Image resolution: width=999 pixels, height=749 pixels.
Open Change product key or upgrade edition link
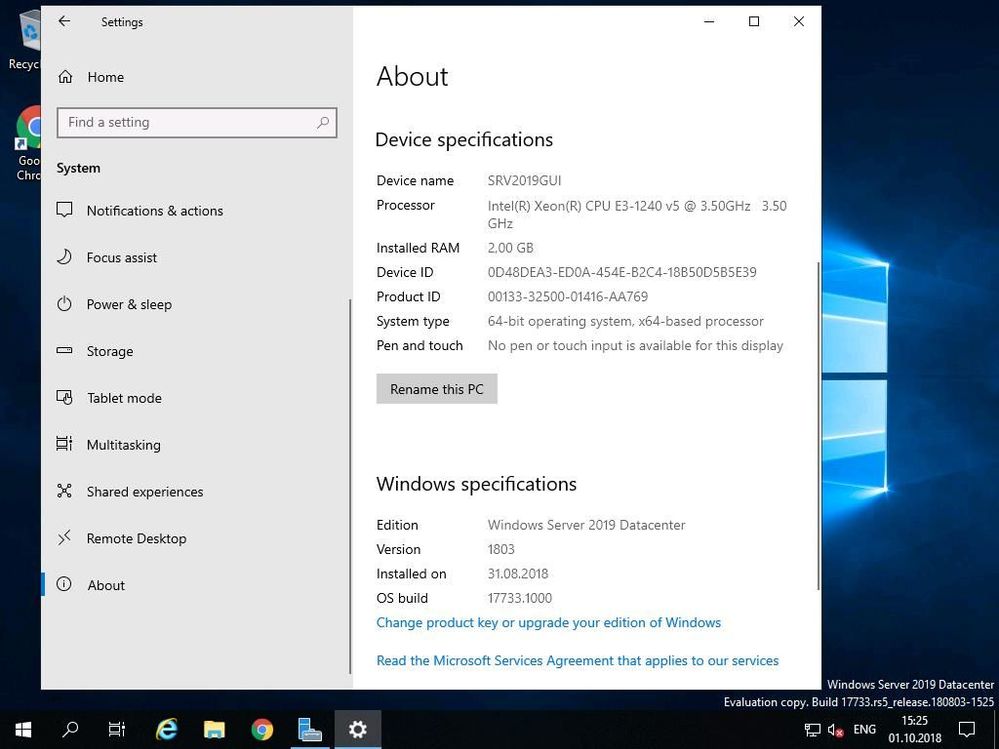coord(549,622)
